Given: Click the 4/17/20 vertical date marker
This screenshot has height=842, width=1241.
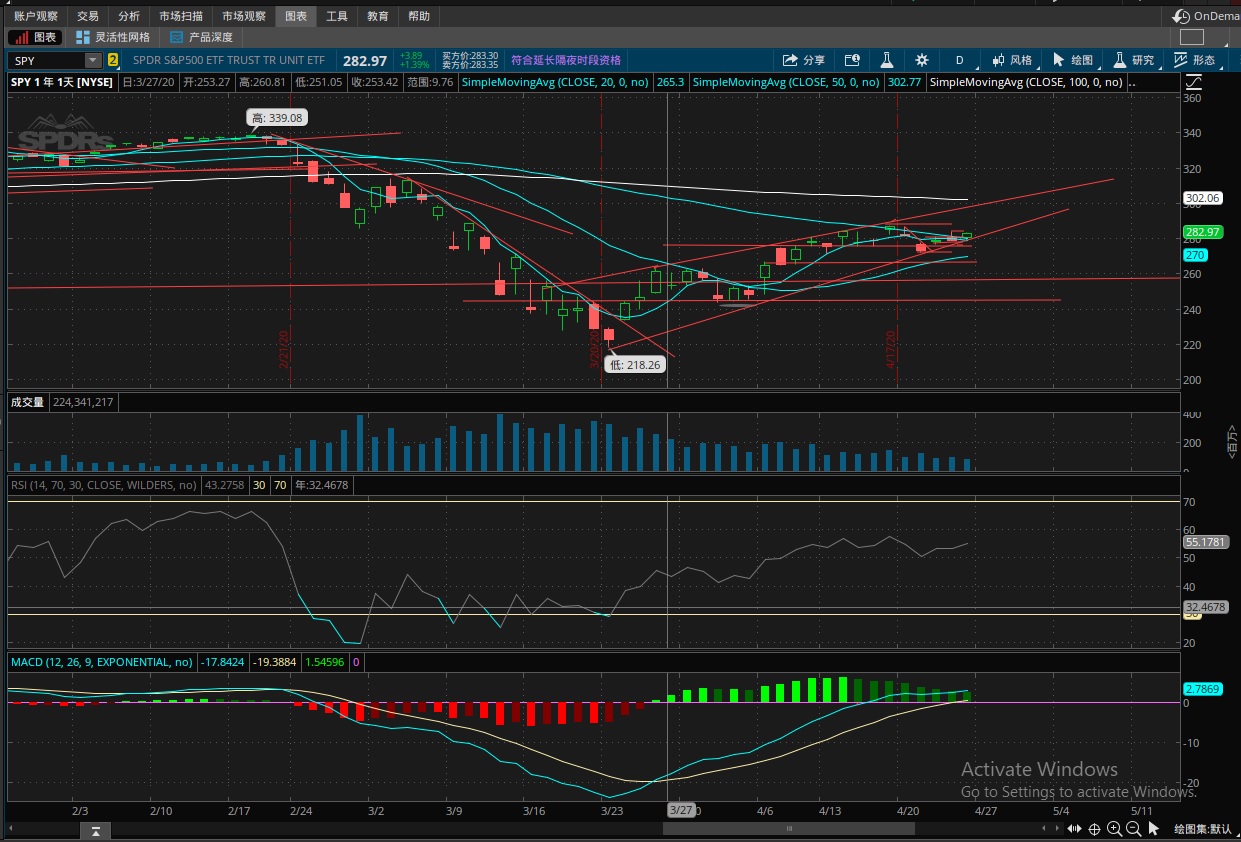Looking at the screenshot, I should point(889,351).
